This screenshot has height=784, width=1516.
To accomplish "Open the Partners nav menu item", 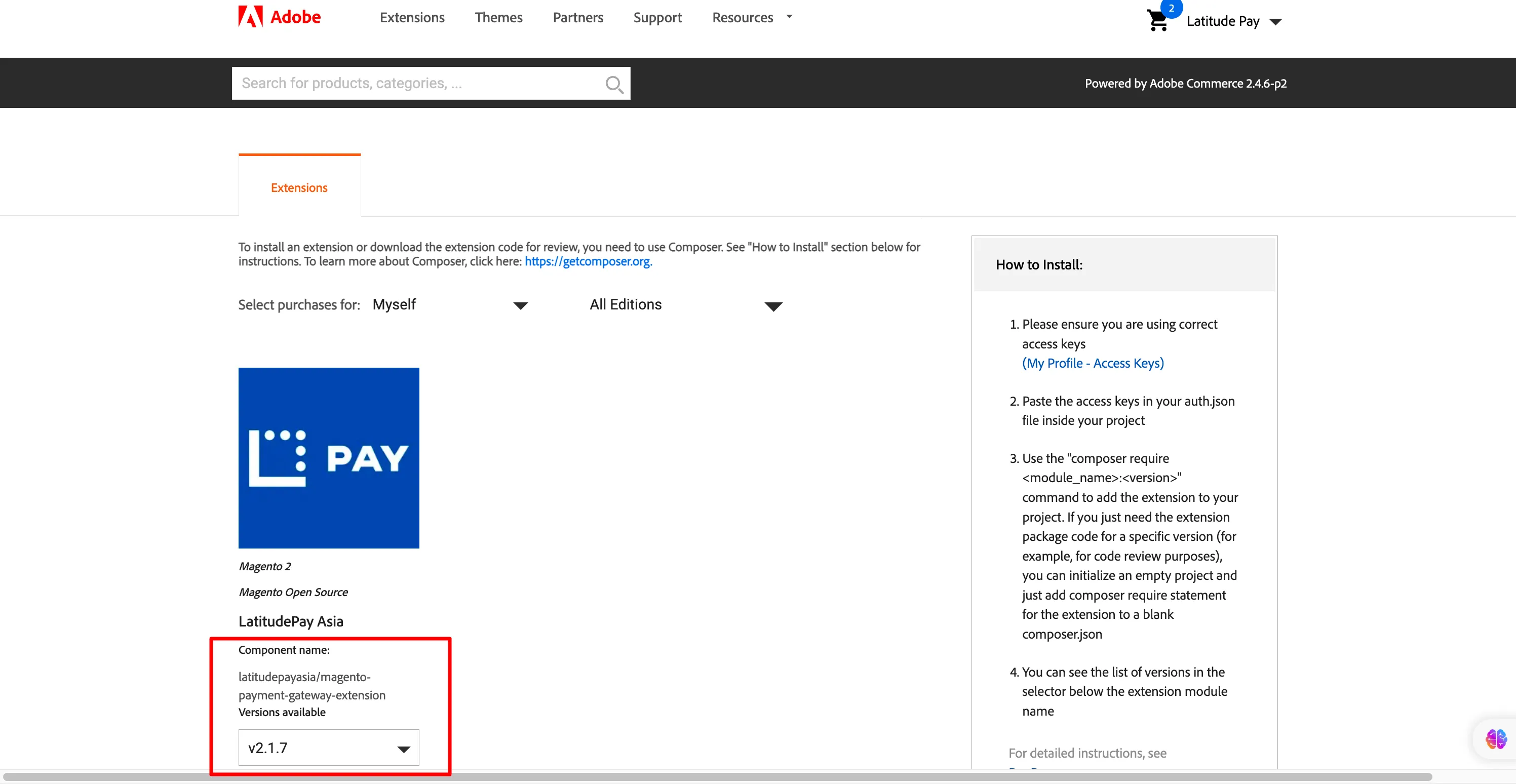I will pyautogui.click(x=578, y=17).
